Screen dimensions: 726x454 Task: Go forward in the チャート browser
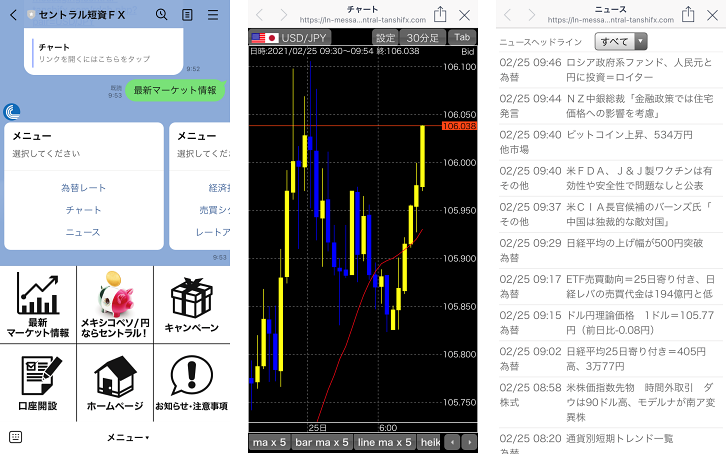283,15
